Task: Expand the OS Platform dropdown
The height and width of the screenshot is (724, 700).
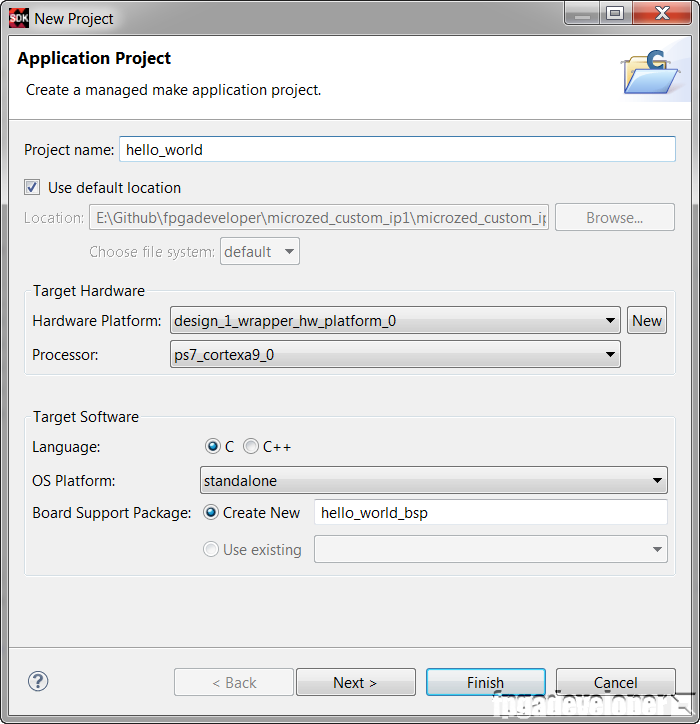Action: (434, 480)
